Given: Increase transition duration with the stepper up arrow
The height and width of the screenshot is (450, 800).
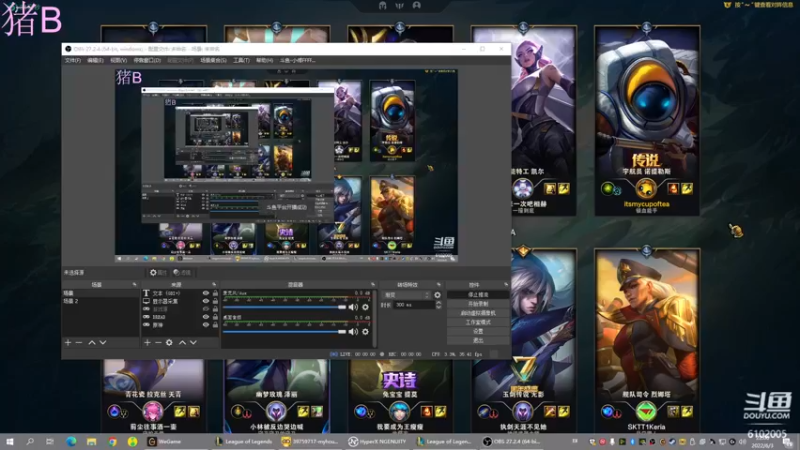Looking at the screenshot, I should click(x=438, y=303).
